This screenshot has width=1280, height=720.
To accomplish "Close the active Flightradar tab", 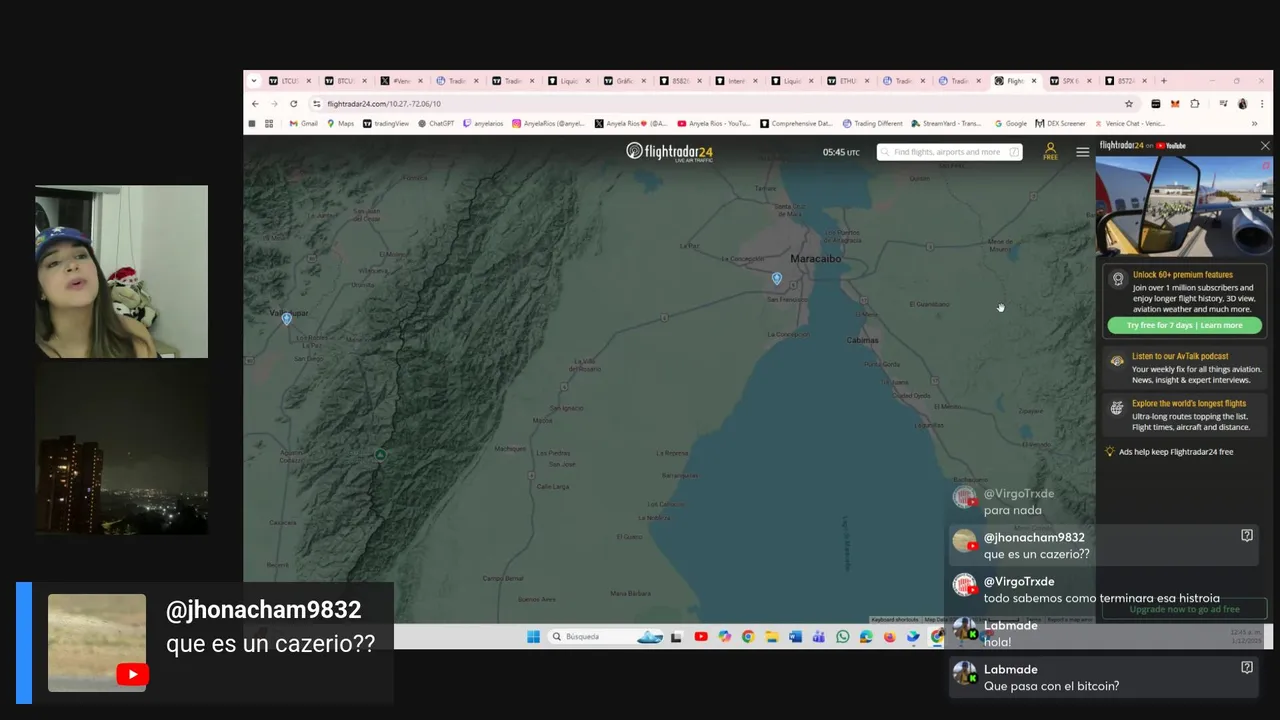I will point(1034,81).
